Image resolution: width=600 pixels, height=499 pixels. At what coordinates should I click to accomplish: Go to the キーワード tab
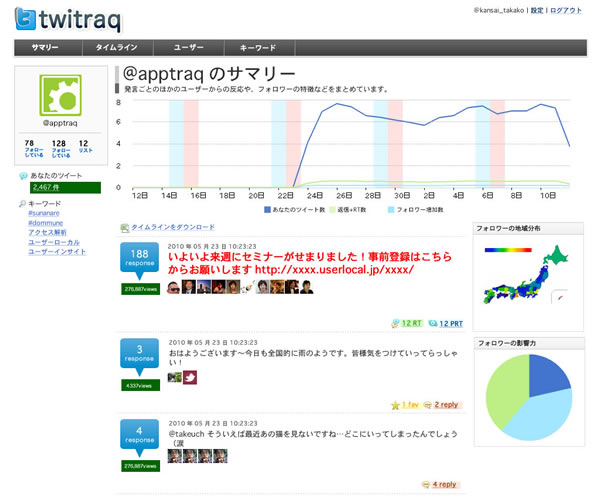258,48
